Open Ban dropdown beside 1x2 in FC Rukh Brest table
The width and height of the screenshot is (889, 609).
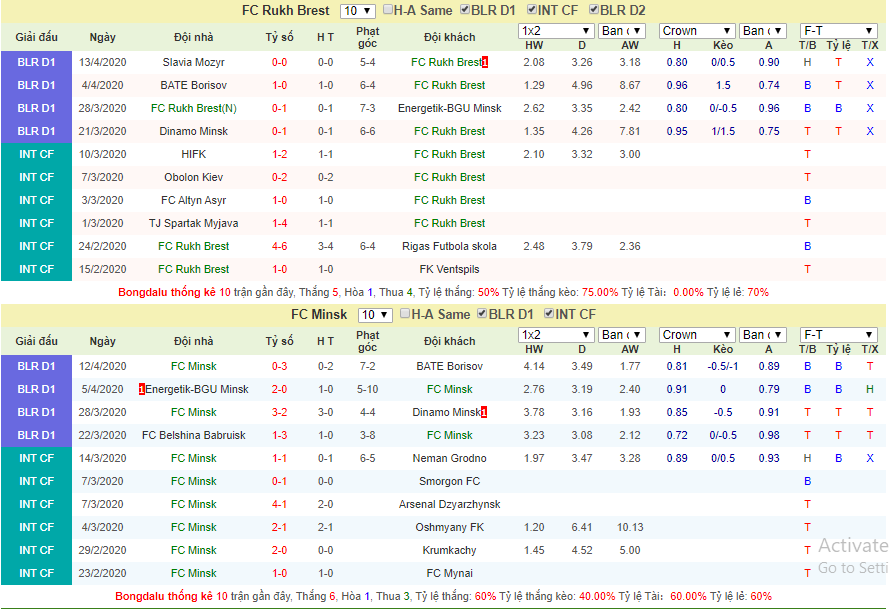(x=622, y=31)
